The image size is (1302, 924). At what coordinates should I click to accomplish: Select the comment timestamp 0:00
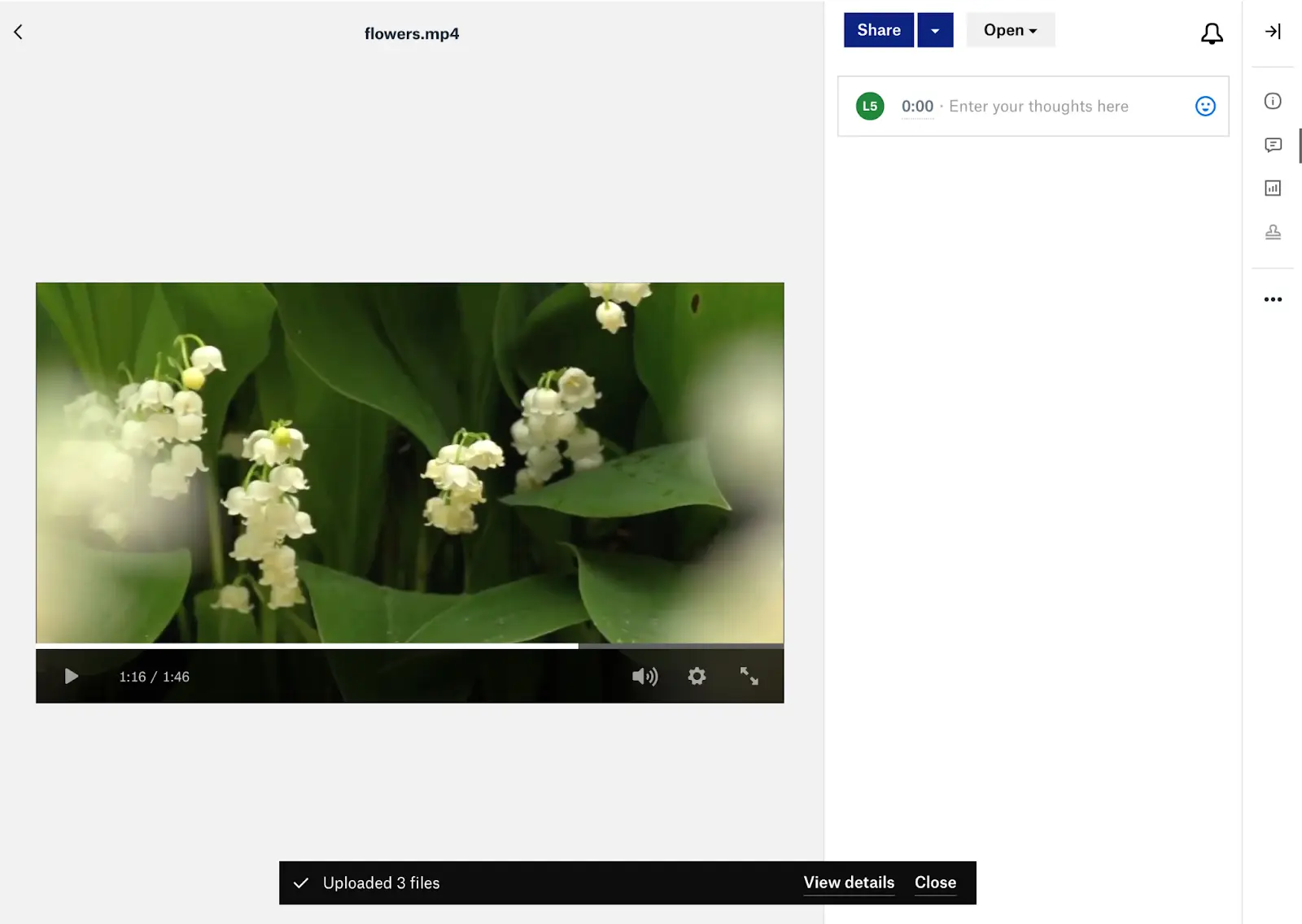point(918,106)
